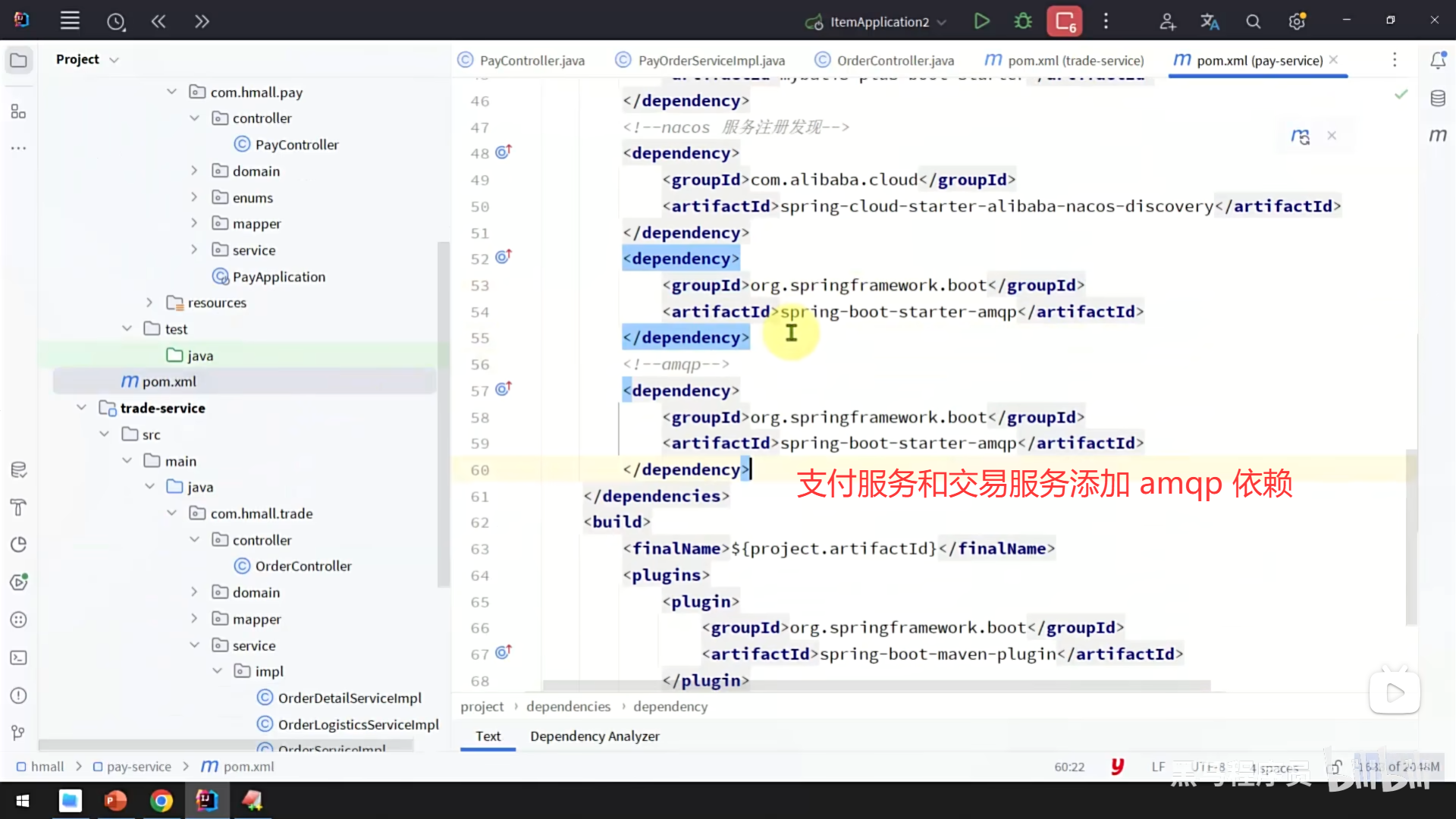
Task: Click the project tree vertical scrollbar
Action: tap(444, 413)
